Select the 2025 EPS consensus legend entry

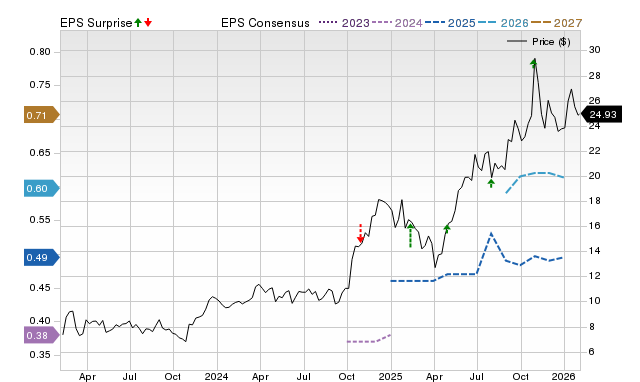pyautogui.click(x=450, y=23)
